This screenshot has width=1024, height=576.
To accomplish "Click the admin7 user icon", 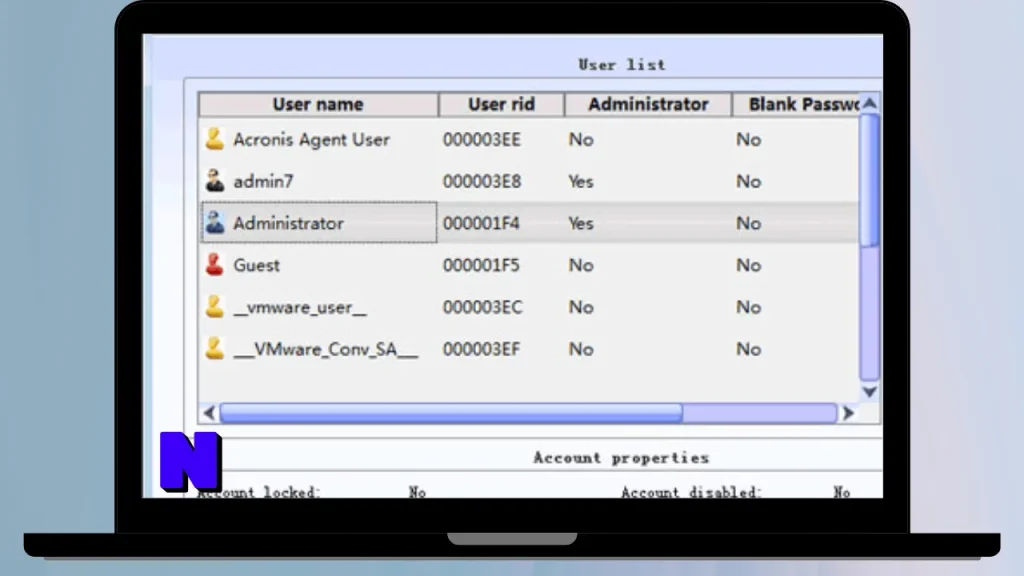I will click(214, 181).
